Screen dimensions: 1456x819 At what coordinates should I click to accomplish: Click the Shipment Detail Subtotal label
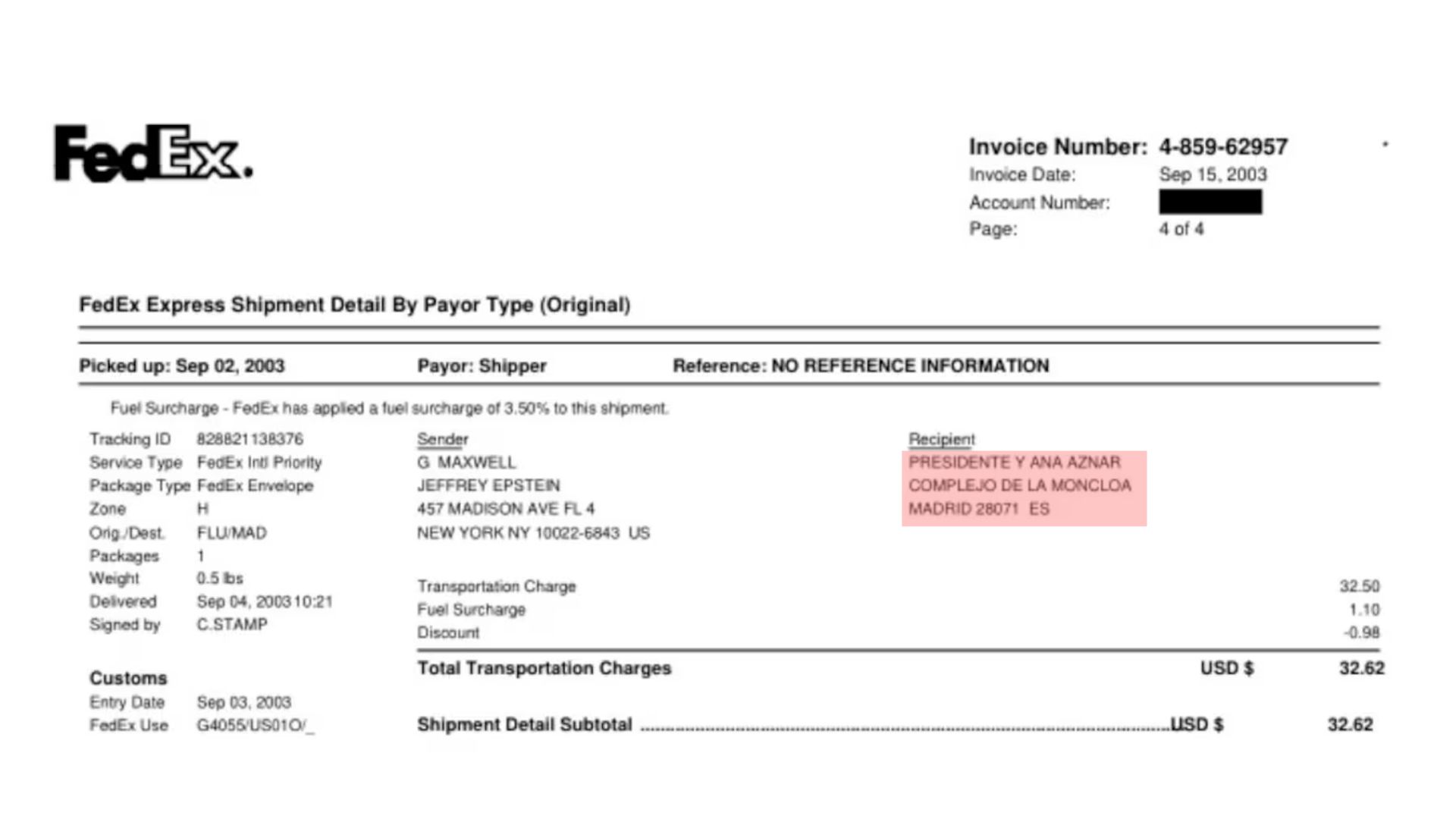(x=524, y=725)
